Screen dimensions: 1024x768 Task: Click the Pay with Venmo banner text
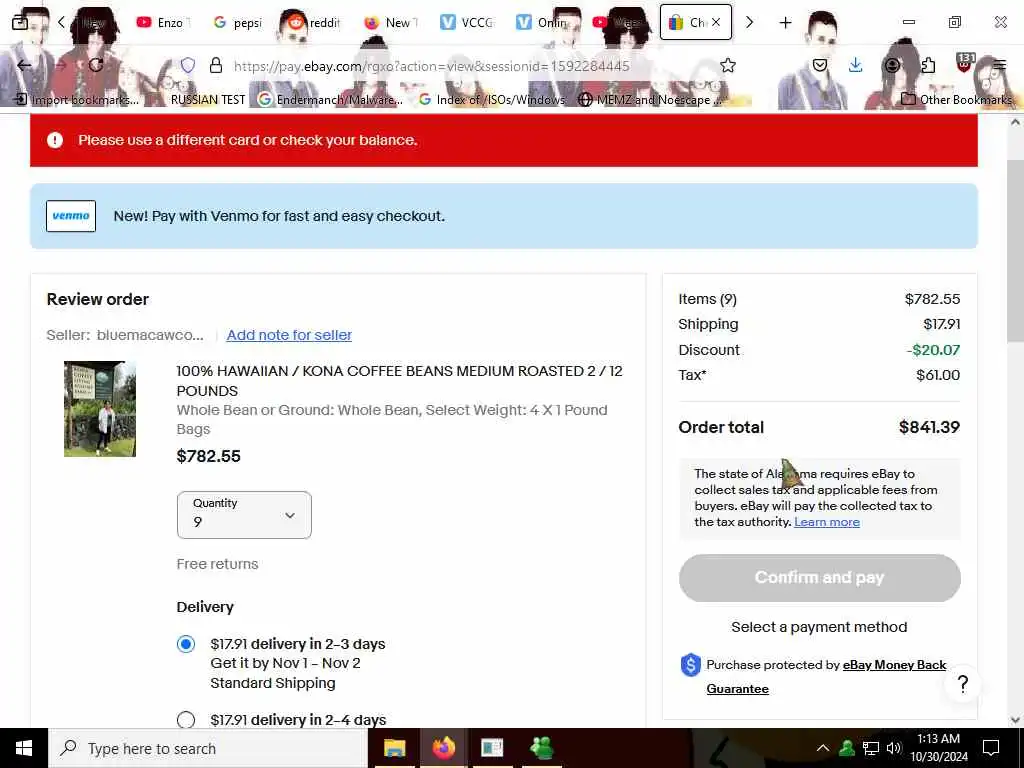tap(279, 216)
